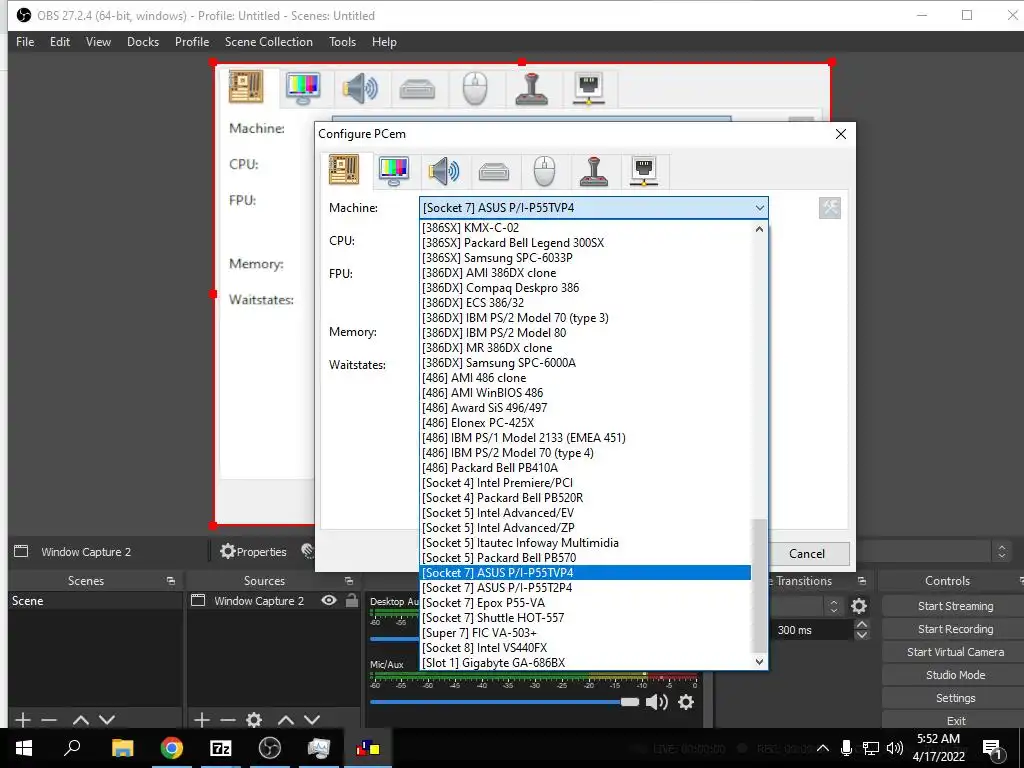
Task: Pop out the Sources dock
Action: click(x=349, y=581)
